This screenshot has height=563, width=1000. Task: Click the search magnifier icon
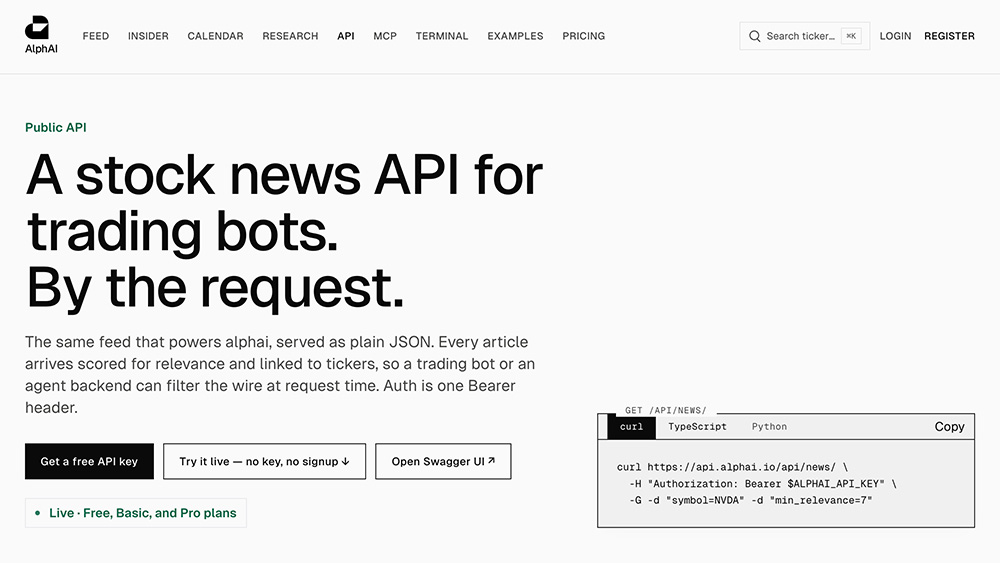[x=754, y=36]
